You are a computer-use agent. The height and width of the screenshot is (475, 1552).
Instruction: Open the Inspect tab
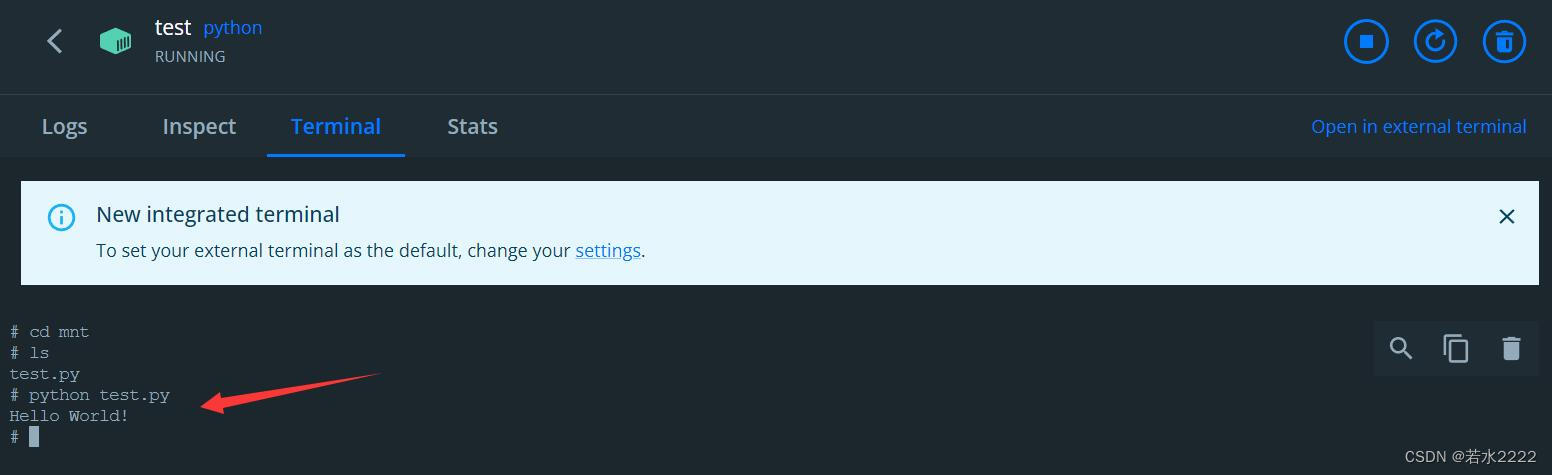tap(199, 126)
